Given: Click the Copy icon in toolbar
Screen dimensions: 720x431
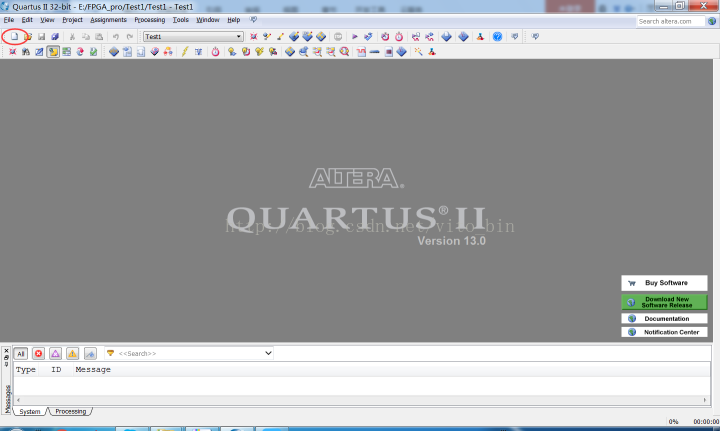Looking at the screenshot, I should point(85,36).
